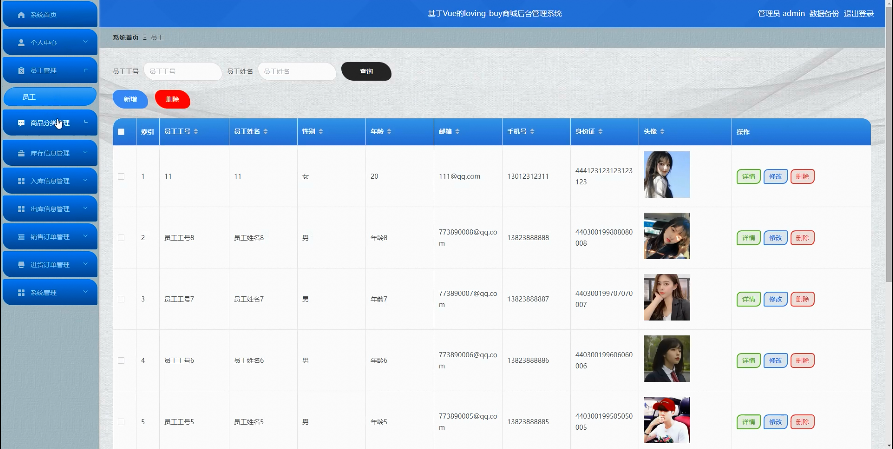
Task: Select the 员工 submenu item
Action: coord(50,97)
